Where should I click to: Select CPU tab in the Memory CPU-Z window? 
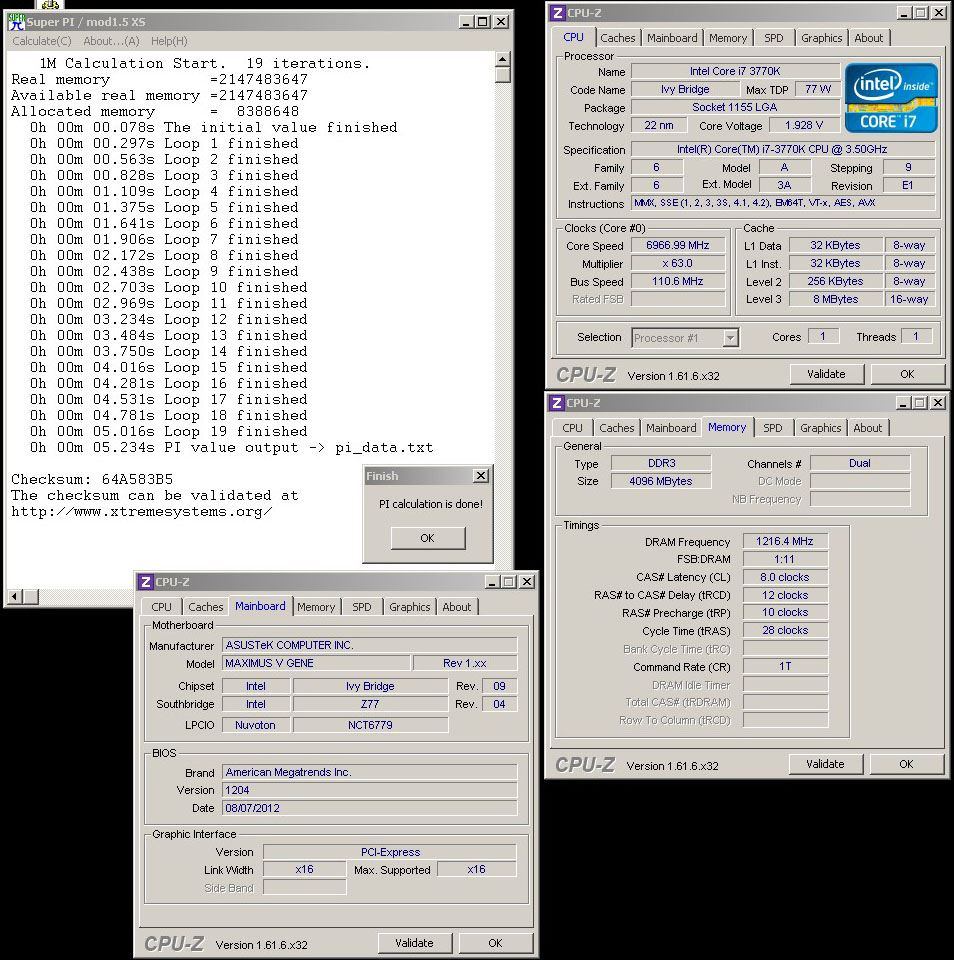pos(572,428)
